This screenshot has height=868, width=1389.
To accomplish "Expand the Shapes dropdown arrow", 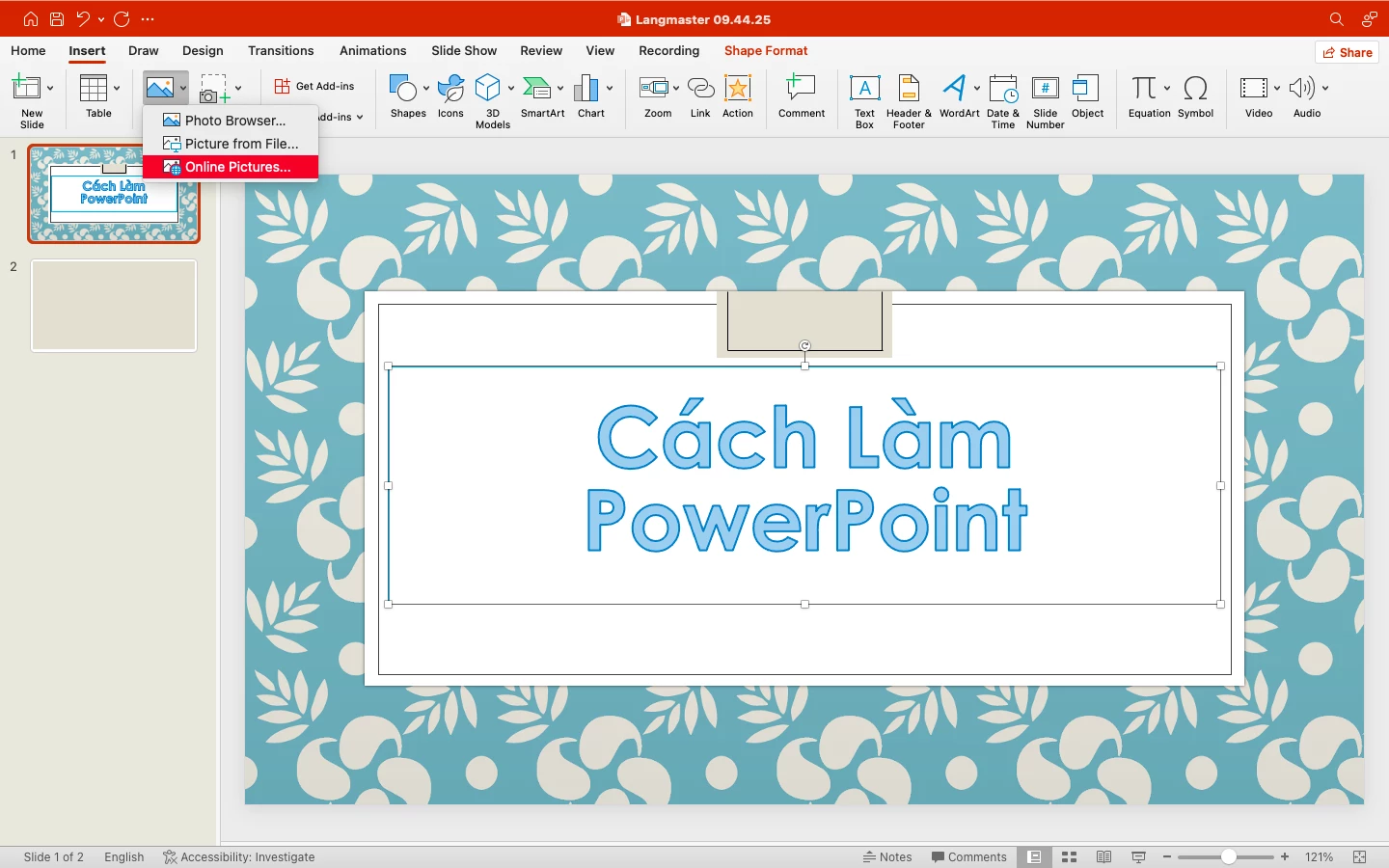I will [426, 88].
